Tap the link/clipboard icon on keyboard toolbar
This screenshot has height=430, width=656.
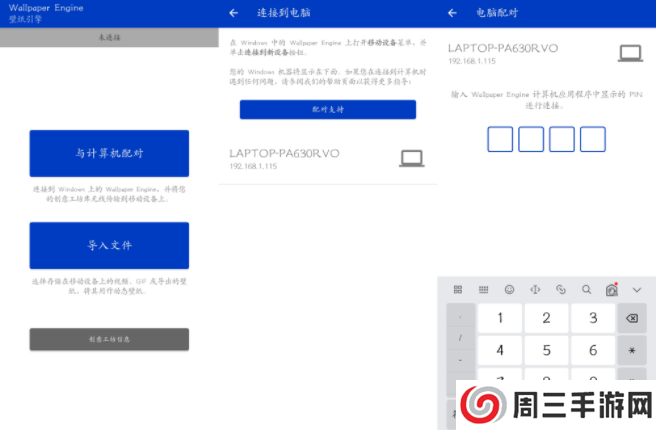(561, 289)
